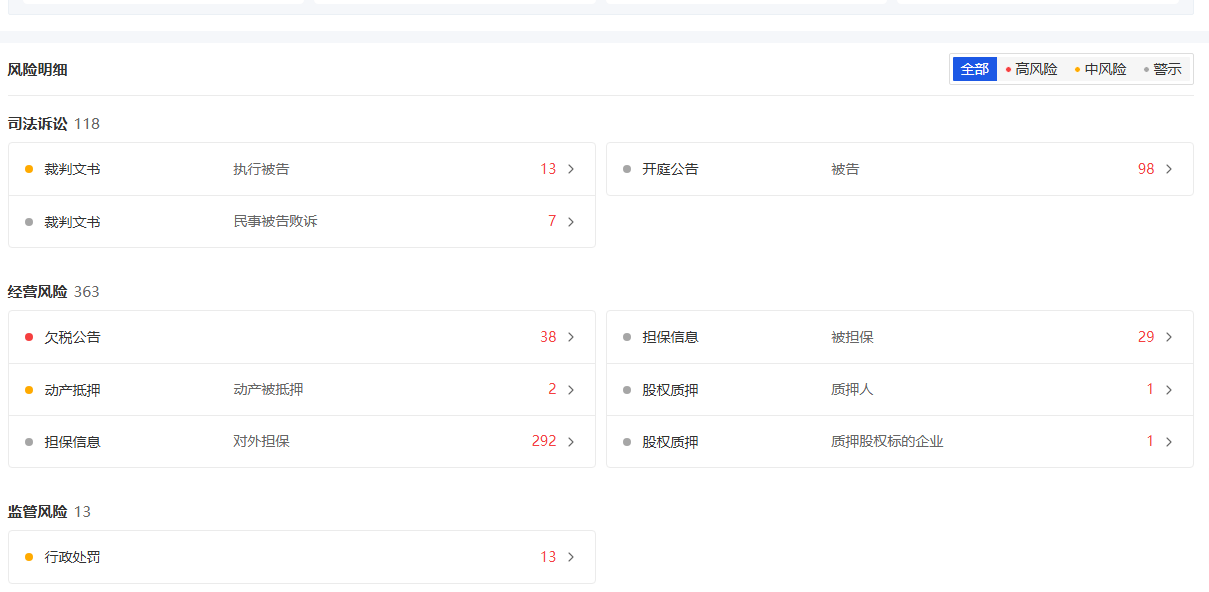Filter by 中风险 level
1209x592 pixels.
coord(1100,69)
